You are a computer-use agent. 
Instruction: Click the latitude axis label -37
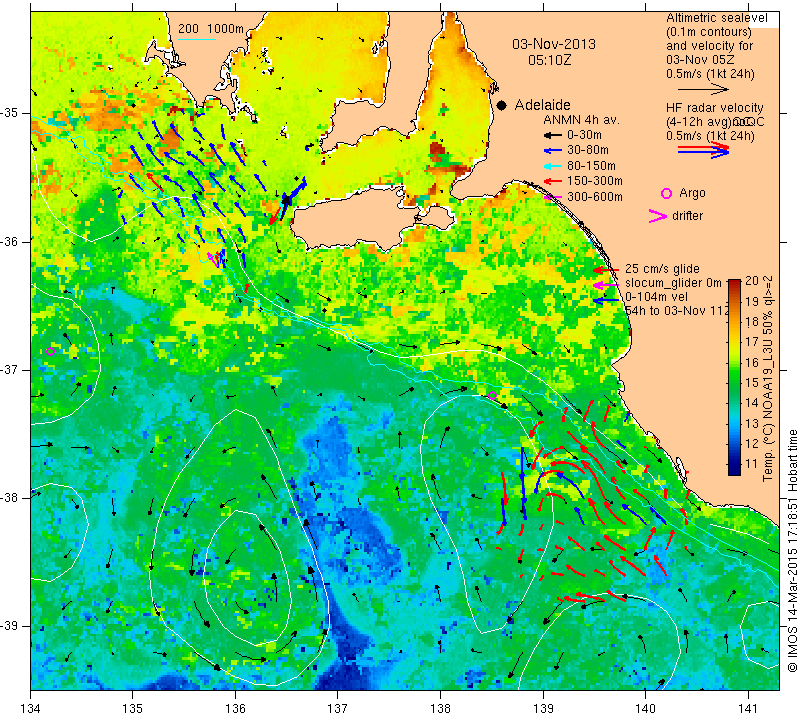(x=9, y=369)
